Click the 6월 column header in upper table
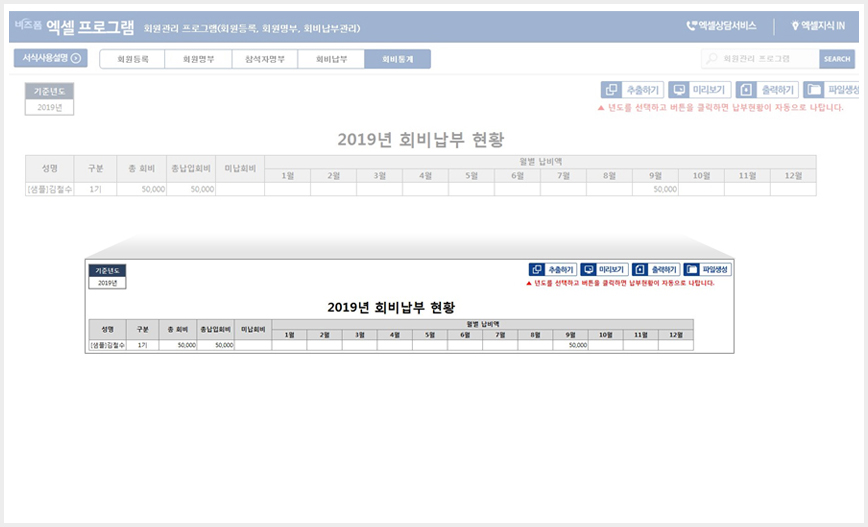This screenshot has width=868, height=527. click(517, 175)
